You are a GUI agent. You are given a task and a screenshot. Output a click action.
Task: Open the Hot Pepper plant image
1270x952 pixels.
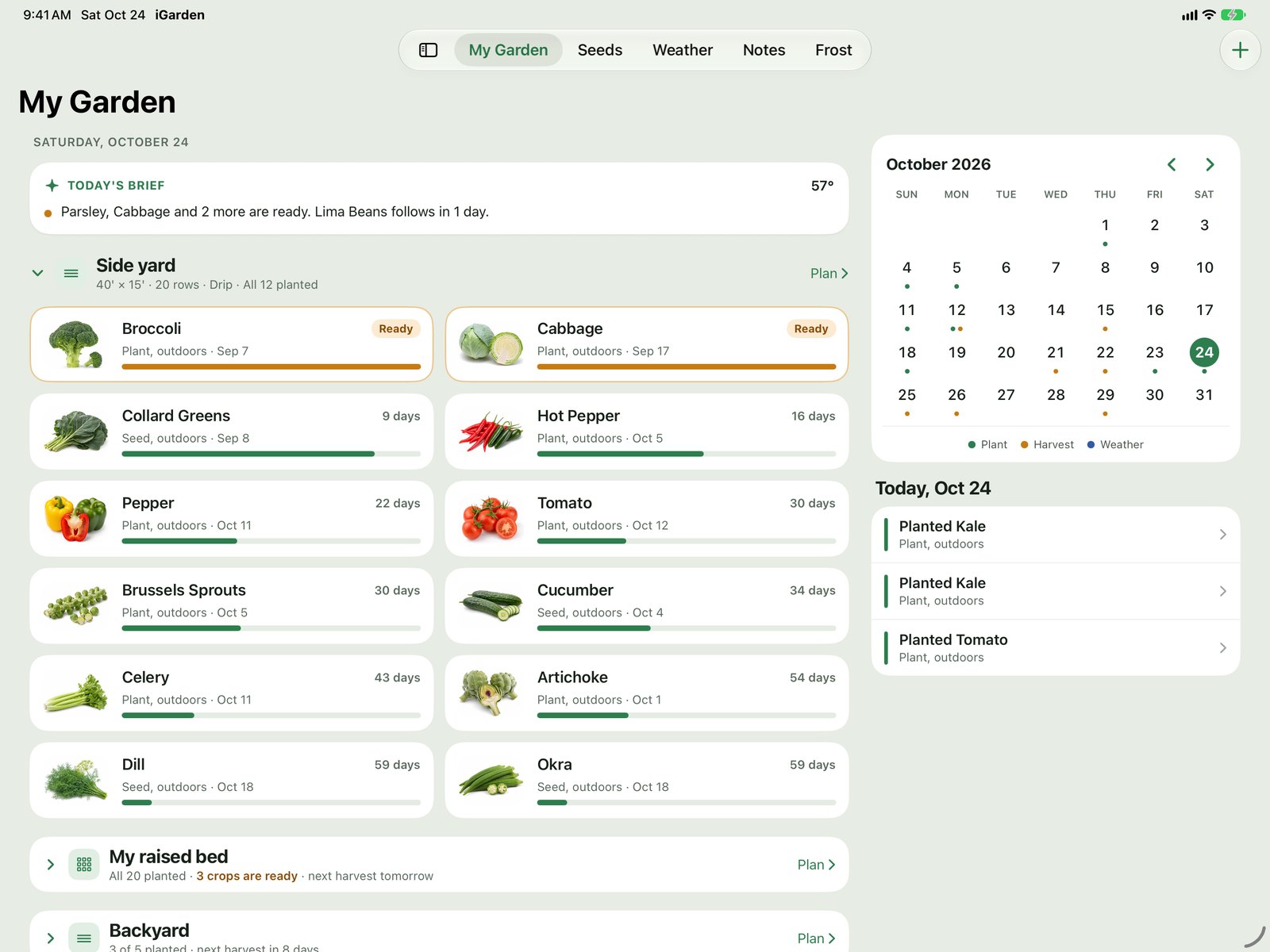tap(491, 432)
